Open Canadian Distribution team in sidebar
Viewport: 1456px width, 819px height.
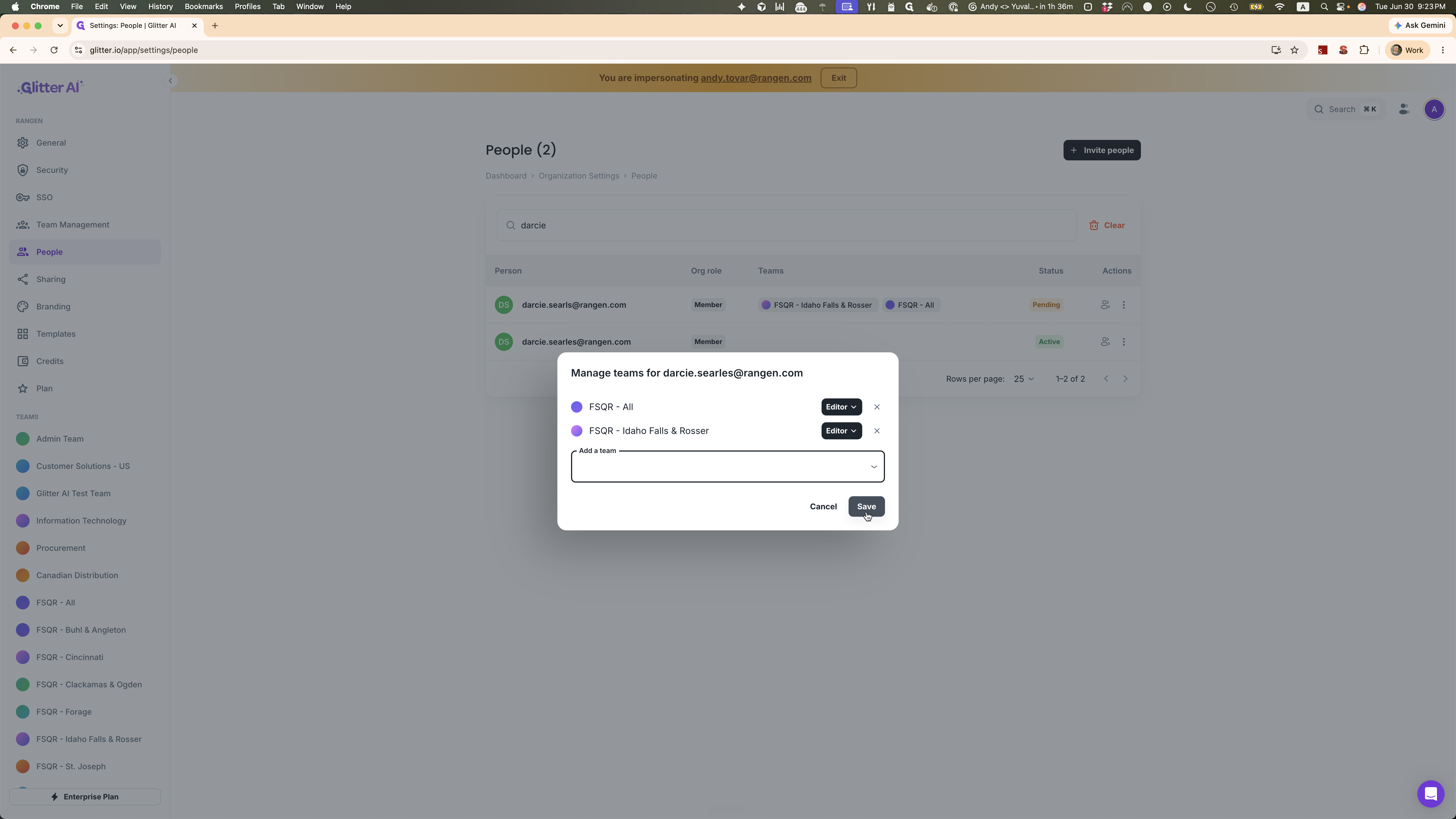(x=85, y=575)
